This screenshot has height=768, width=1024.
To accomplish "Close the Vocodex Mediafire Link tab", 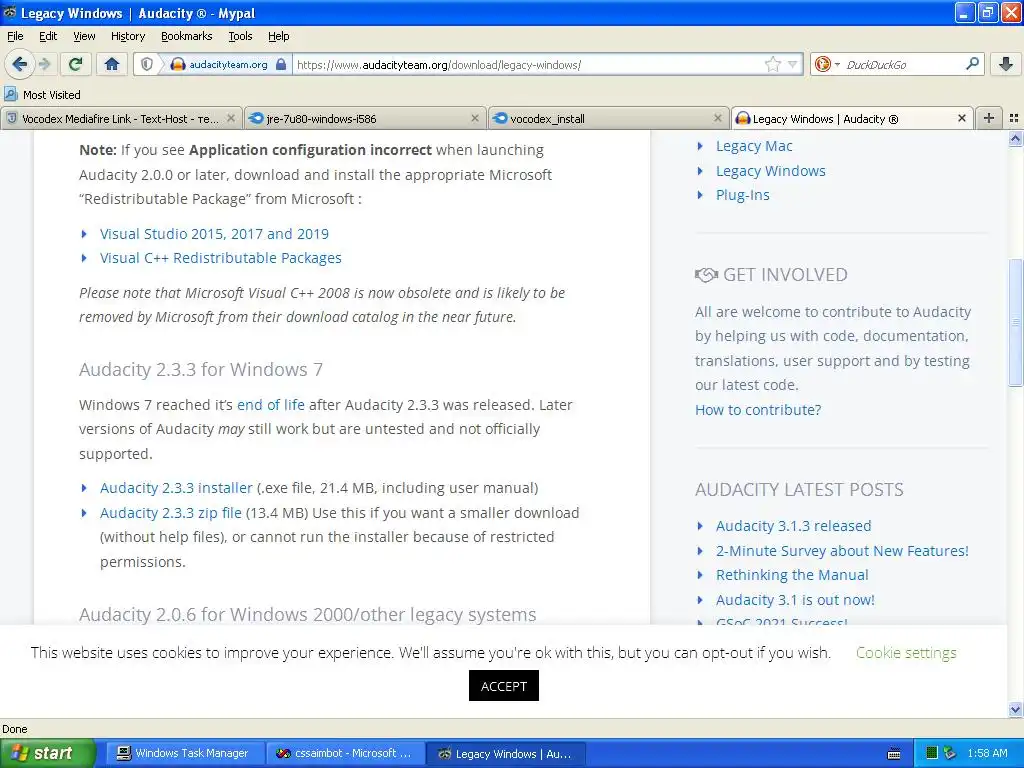I will click(x=231, y=118).
